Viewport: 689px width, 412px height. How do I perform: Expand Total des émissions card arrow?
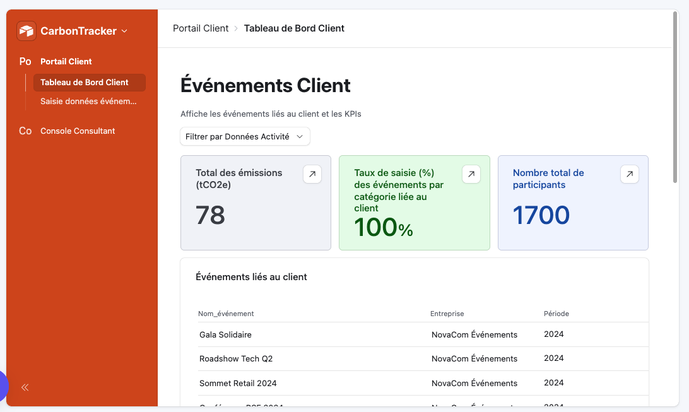(x=312, y=174)
